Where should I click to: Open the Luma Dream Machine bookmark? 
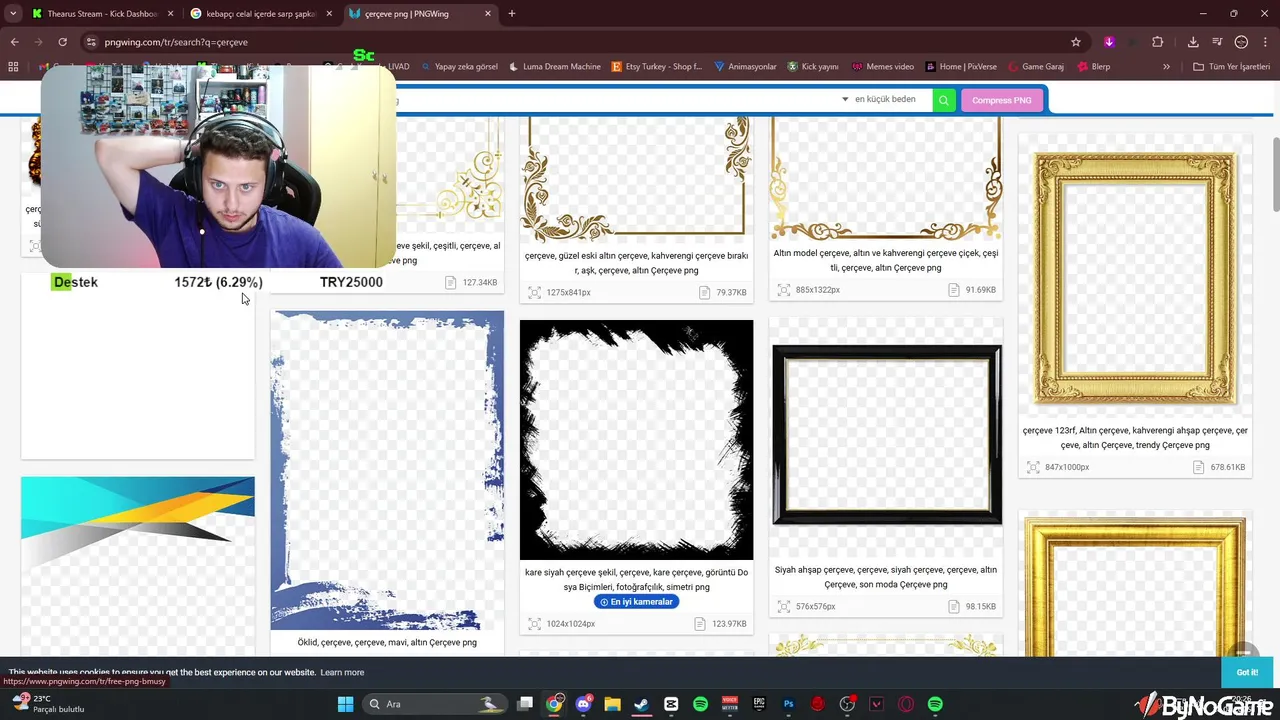click(x=555, y=67)
